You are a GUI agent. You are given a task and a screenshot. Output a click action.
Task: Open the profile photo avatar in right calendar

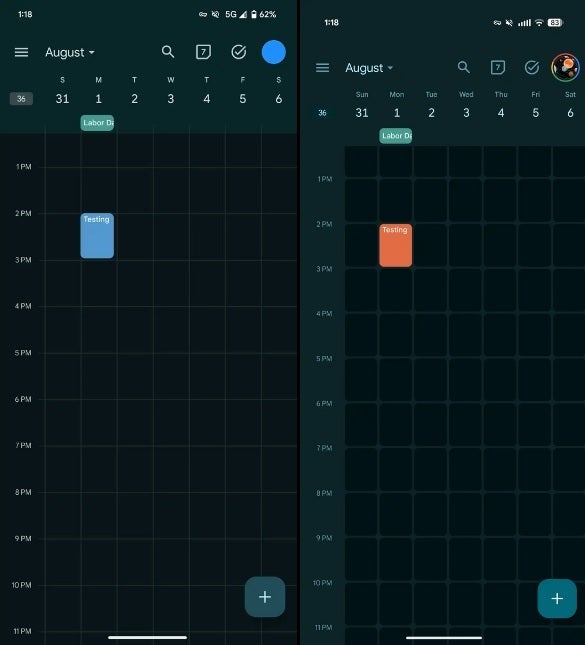tap(566, 67)
